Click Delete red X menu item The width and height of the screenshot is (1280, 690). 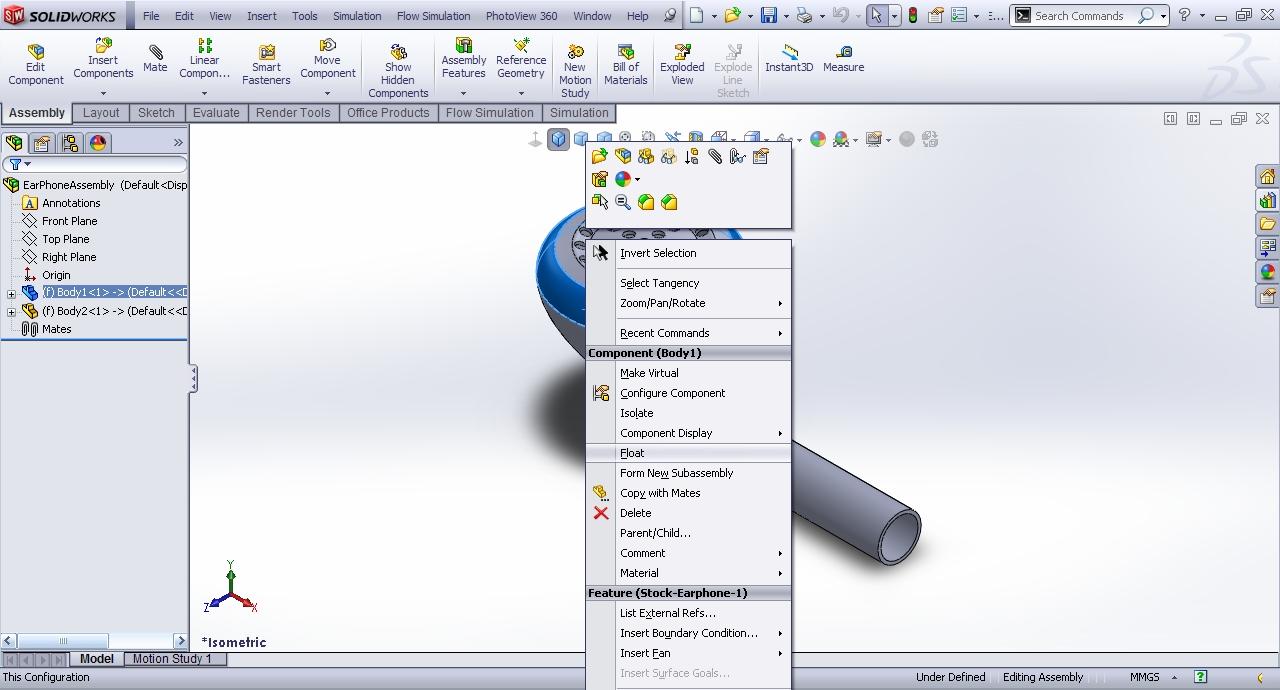click(x=635, y=513)
